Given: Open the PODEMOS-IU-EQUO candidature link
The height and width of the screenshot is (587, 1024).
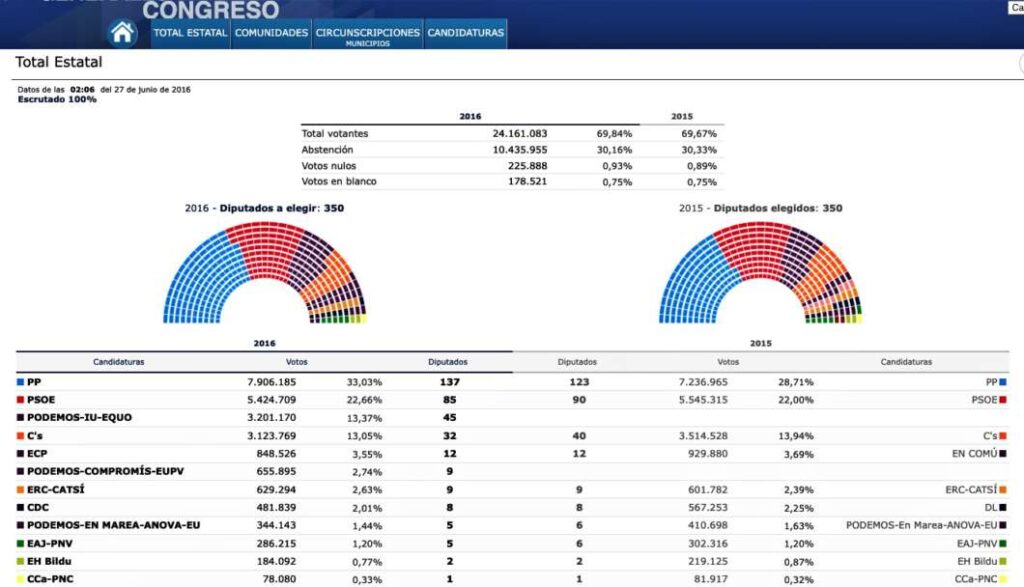Looking at the screenshot, I should tap(79, 417).
